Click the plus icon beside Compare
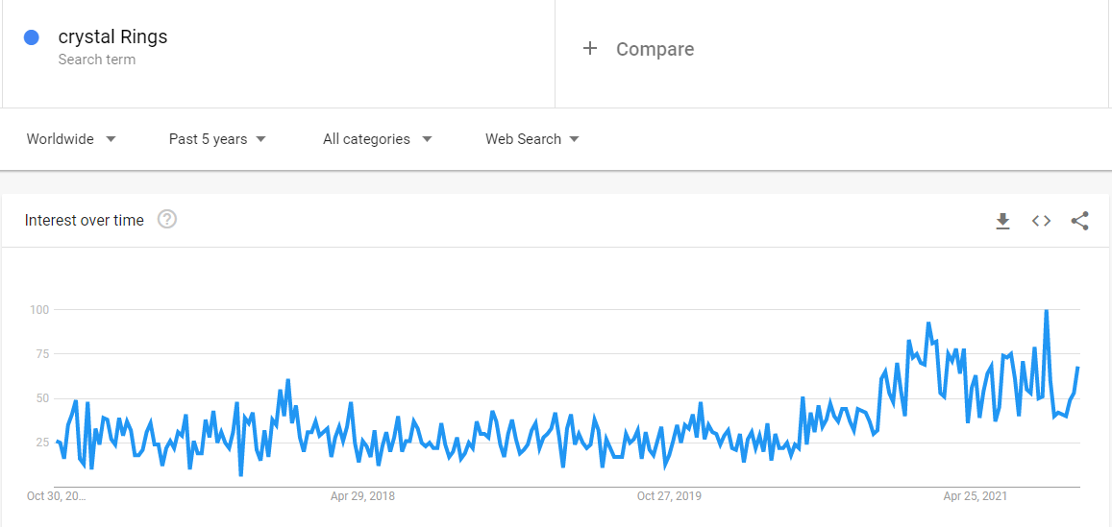 click(x=590, y=48)
